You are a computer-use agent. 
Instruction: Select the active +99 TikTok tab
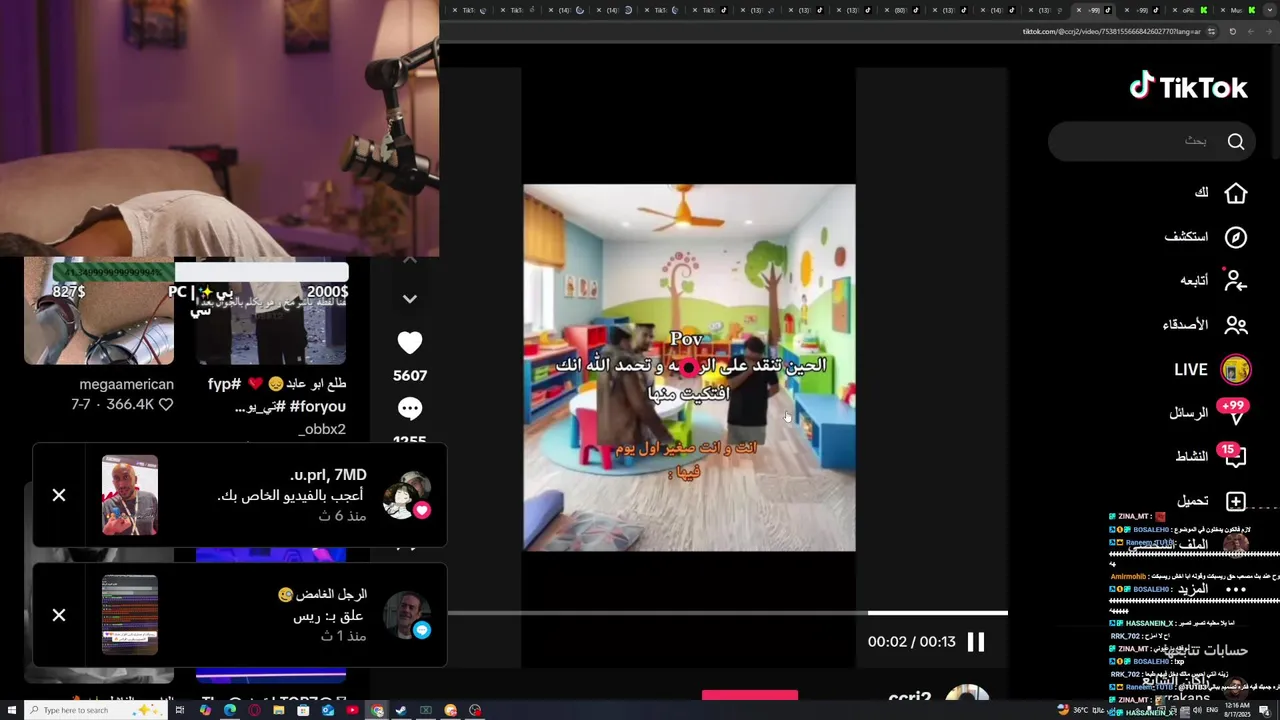[1095, 10]
